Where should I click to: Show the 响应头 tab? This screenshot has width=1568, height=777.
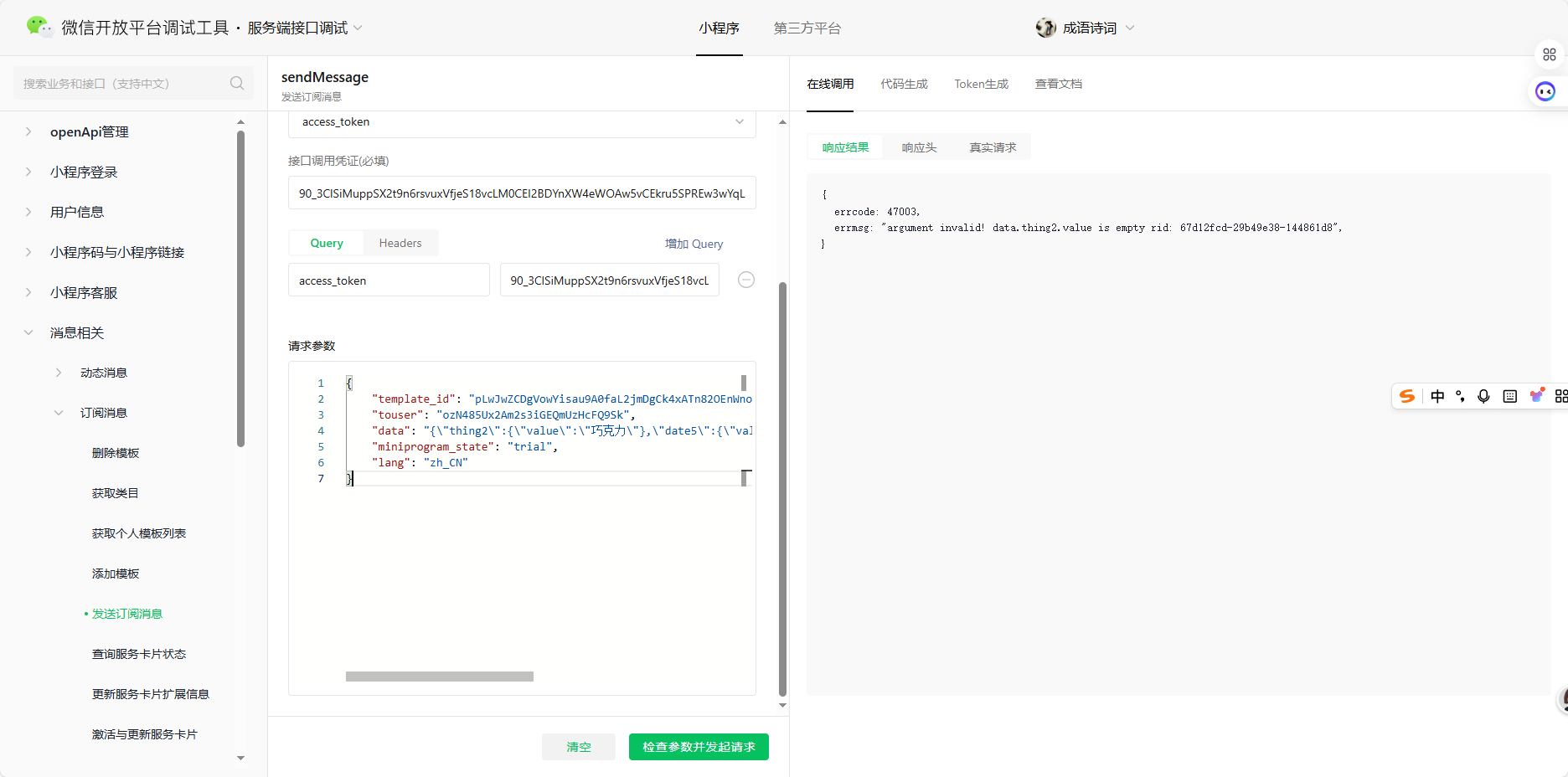click(x=919, y=147)
